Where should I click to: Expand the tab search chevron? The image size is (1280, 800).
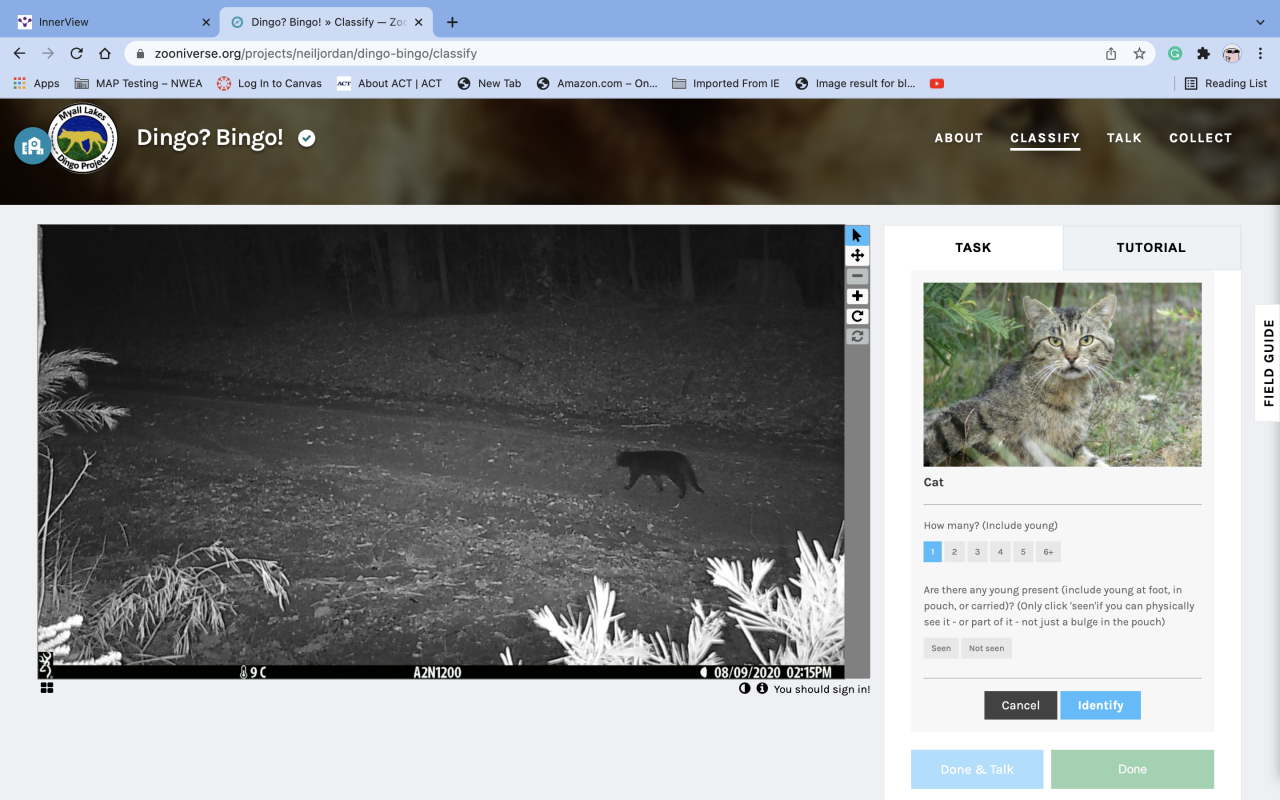tap(1259, 22)
